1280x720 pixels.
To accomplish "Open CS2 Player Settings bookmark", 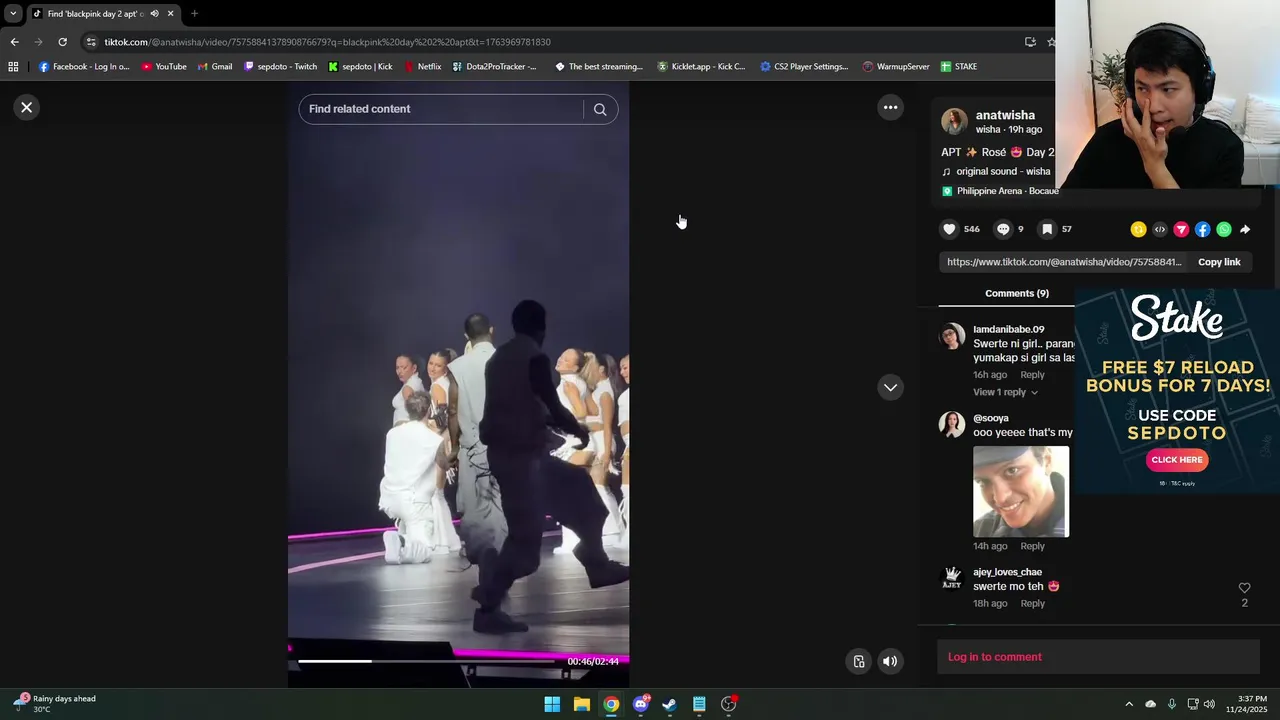I will coord(804,67).
